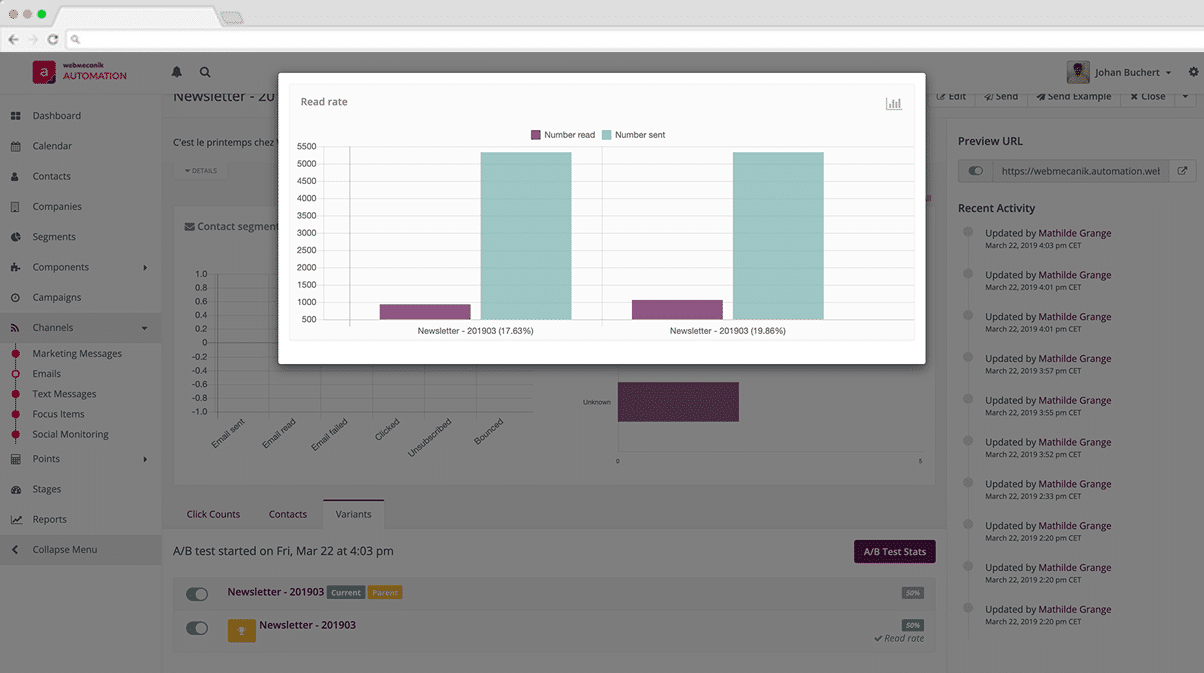Expand the Components sidebar submenu
Viewport: 1204px width, 673px height.
(145, 268)
